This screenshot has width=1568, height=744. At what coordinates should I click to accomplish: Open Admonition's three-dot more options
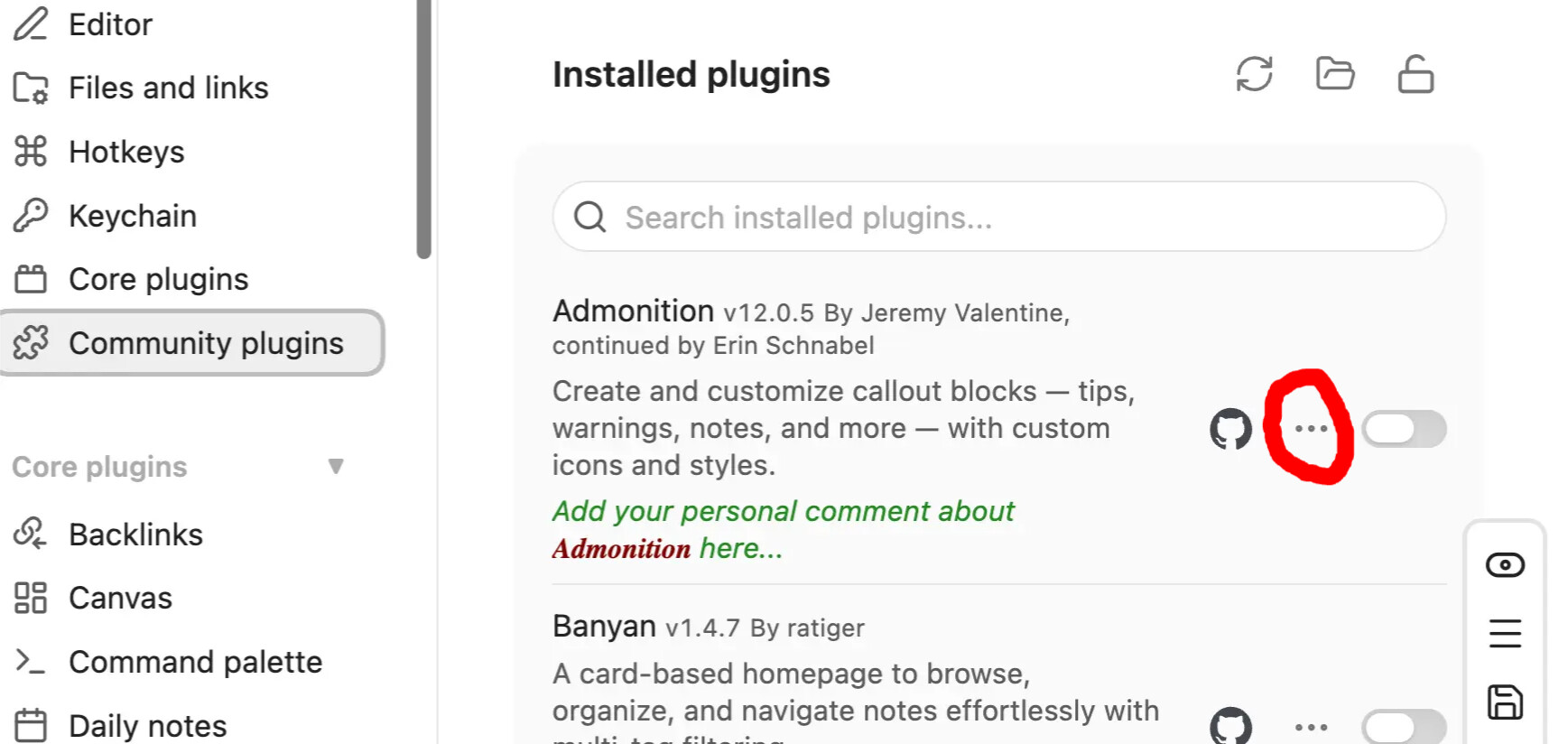click(1311, 429)
